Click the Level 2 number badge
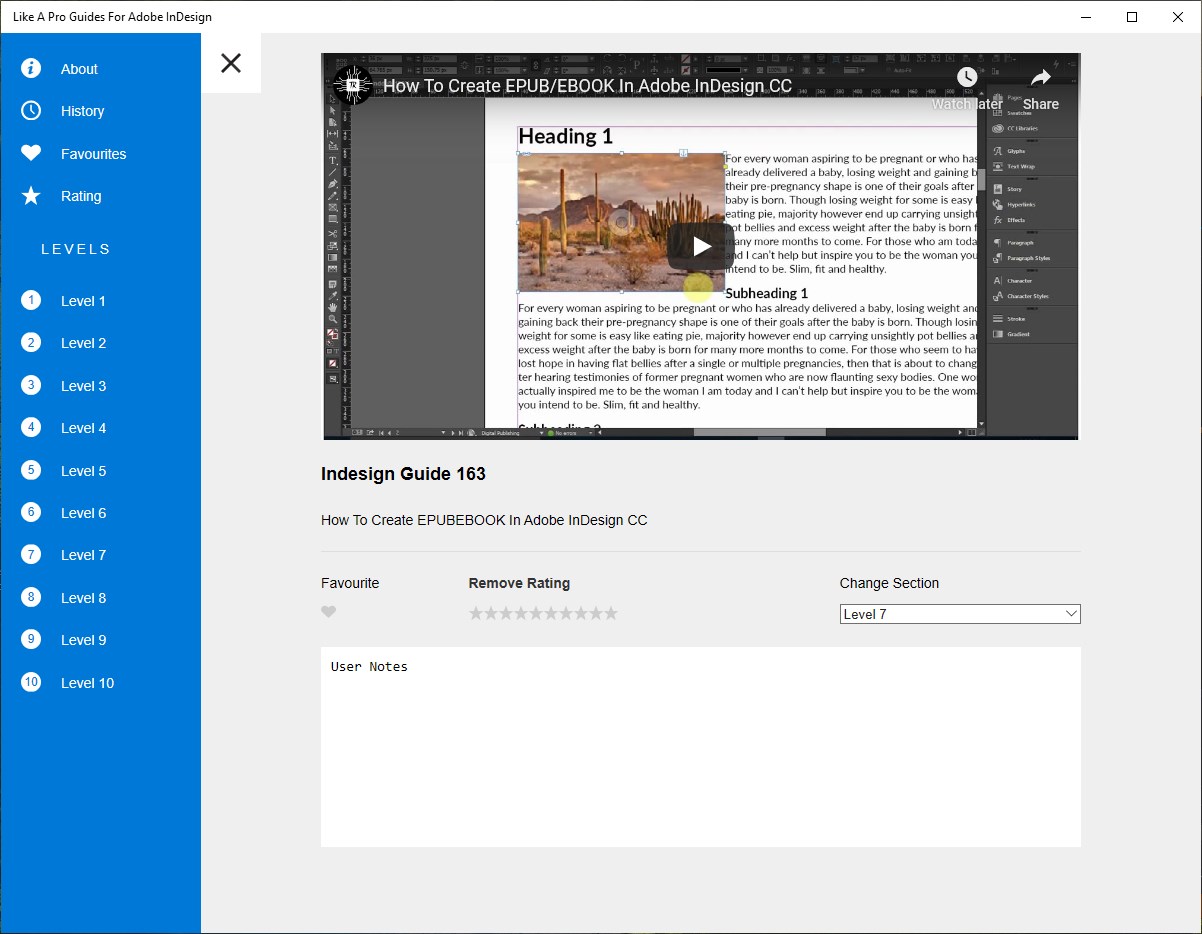This screenshot has width=1202, height=934. (x=31, y=342)
